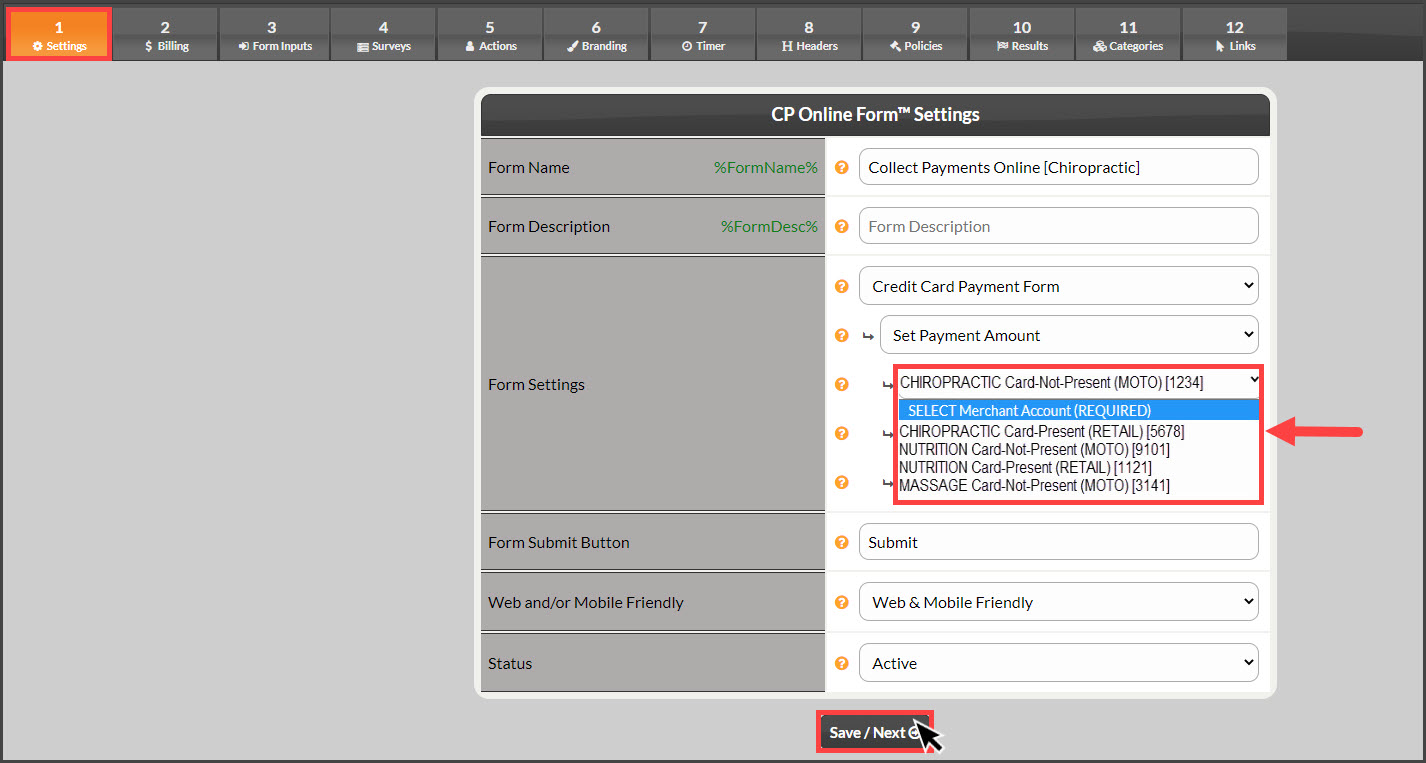The image size is (1426, 763).
Task: Open the Categories tab
Action: (1128, 35)
